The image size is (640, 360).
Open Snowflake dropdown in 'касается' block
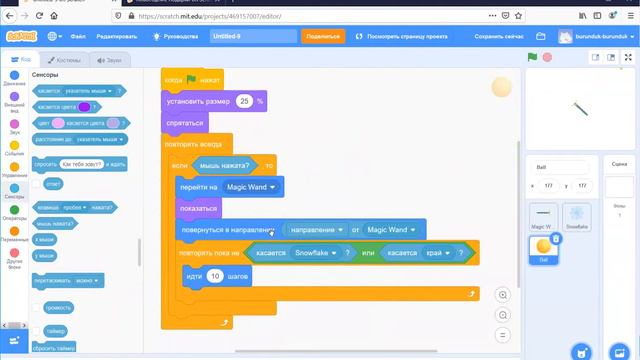(x=316, y=253)
